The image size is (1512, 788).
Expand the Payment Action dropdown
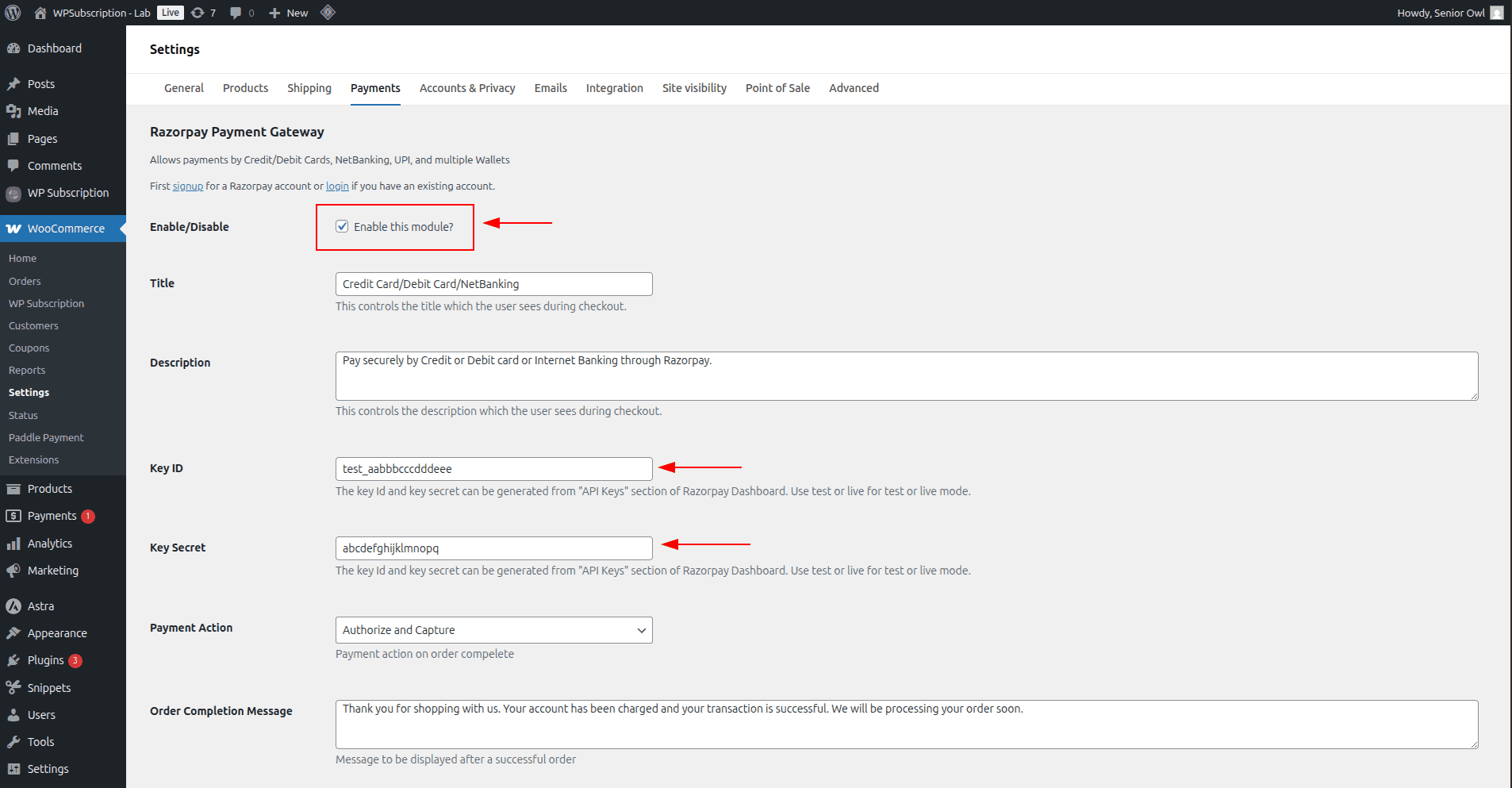pos(493,630)
